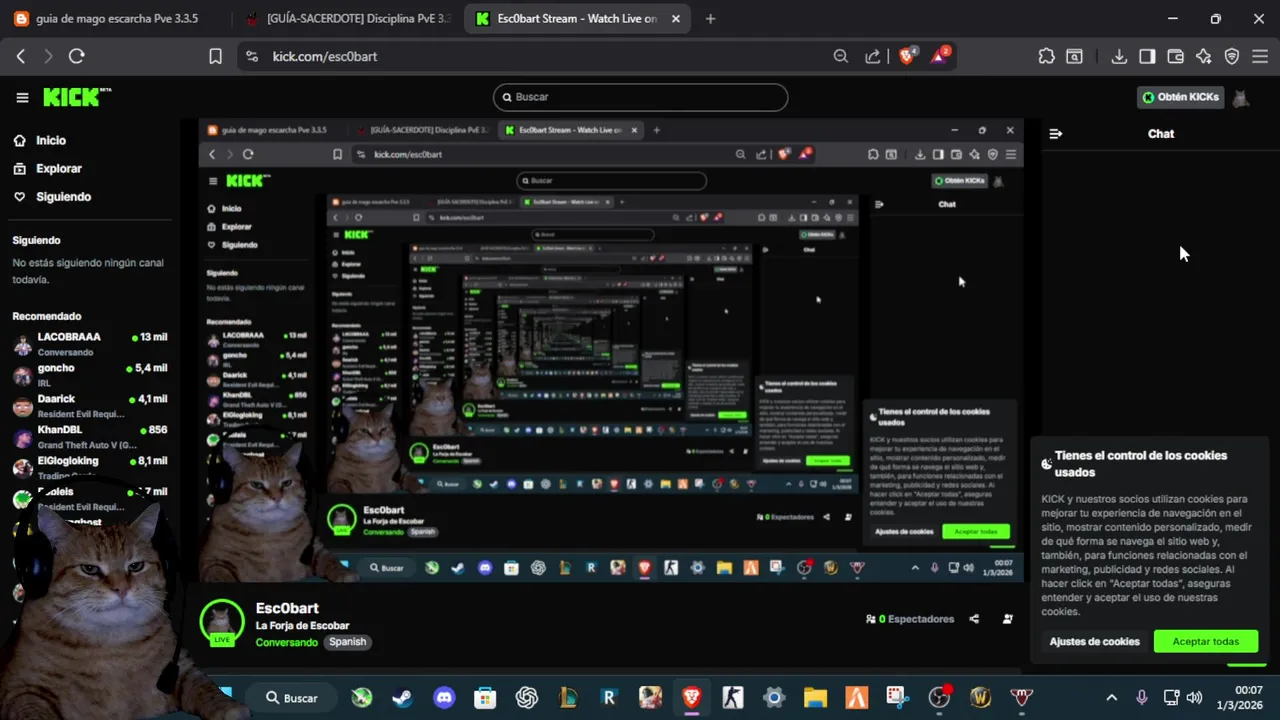Open KhanDBL recommended channel
The image size is (1280, 720).
90,437
